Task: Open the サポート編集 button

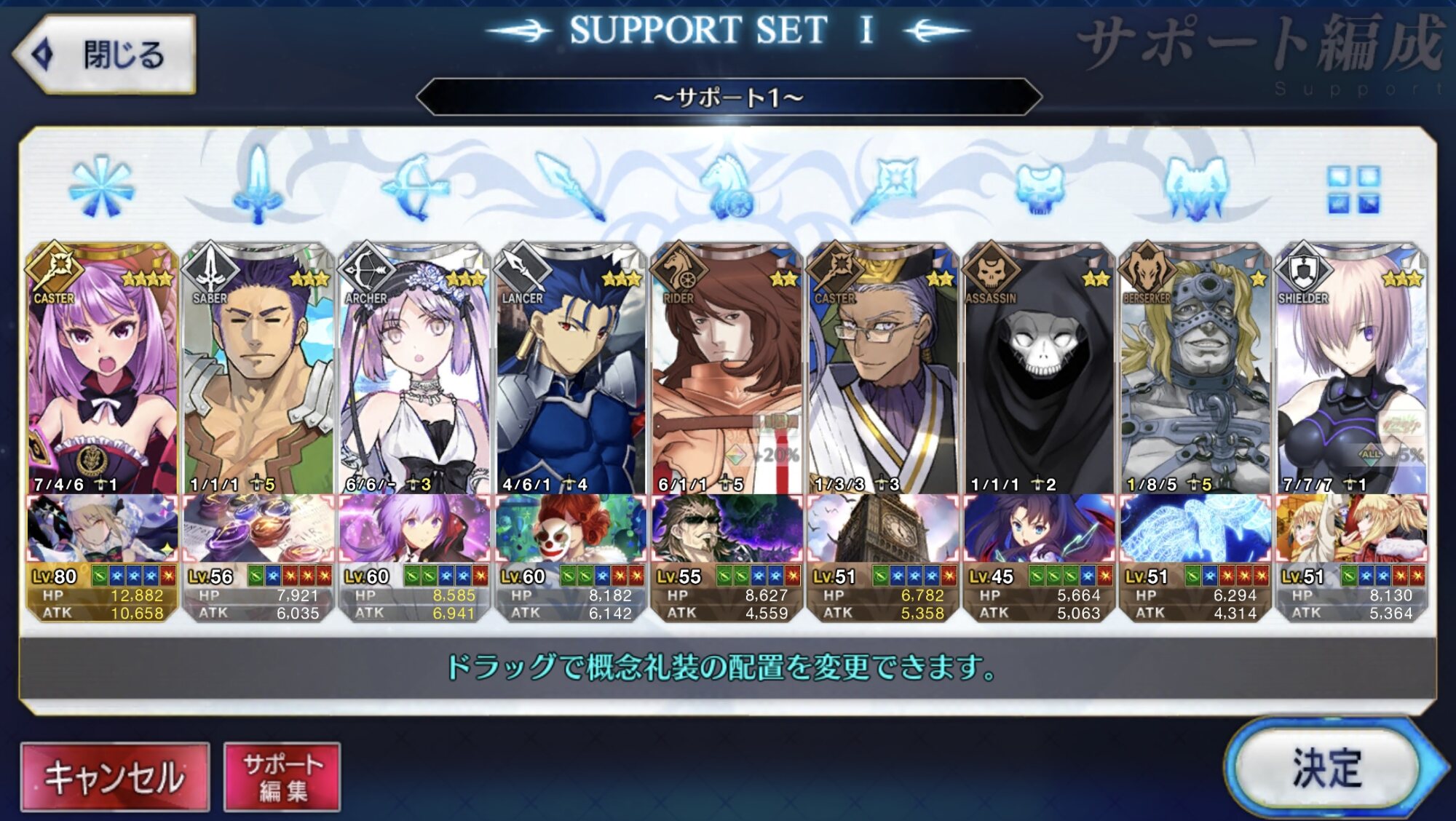Action: [282, 777]
